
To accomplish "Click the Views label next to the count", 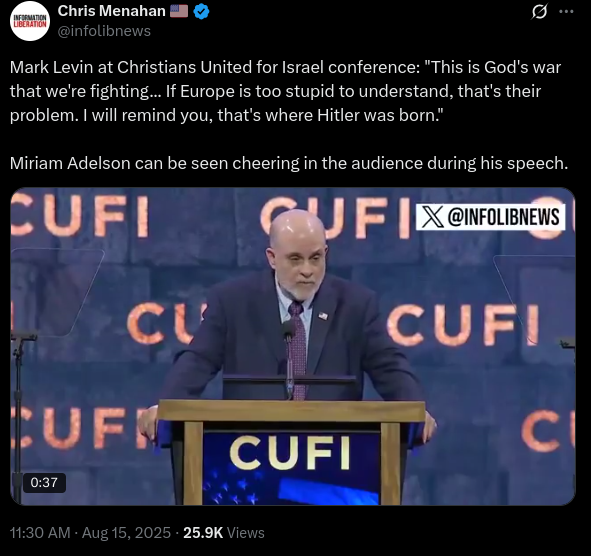I will [246, 533].
